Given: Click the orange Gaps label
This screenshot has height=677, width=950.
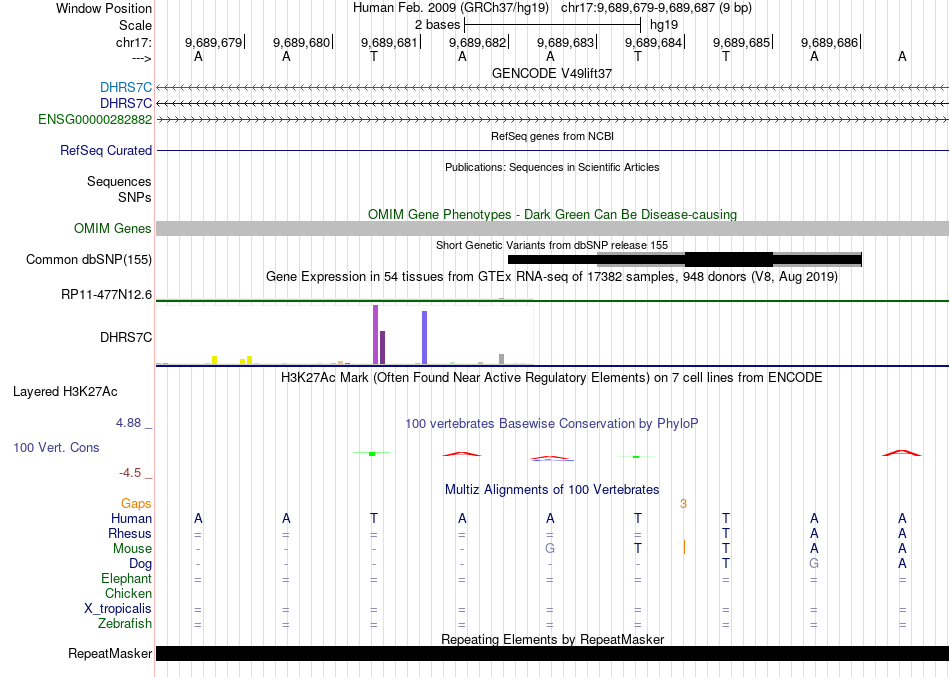Looking at the screenshot, I should tap(136, 504).
